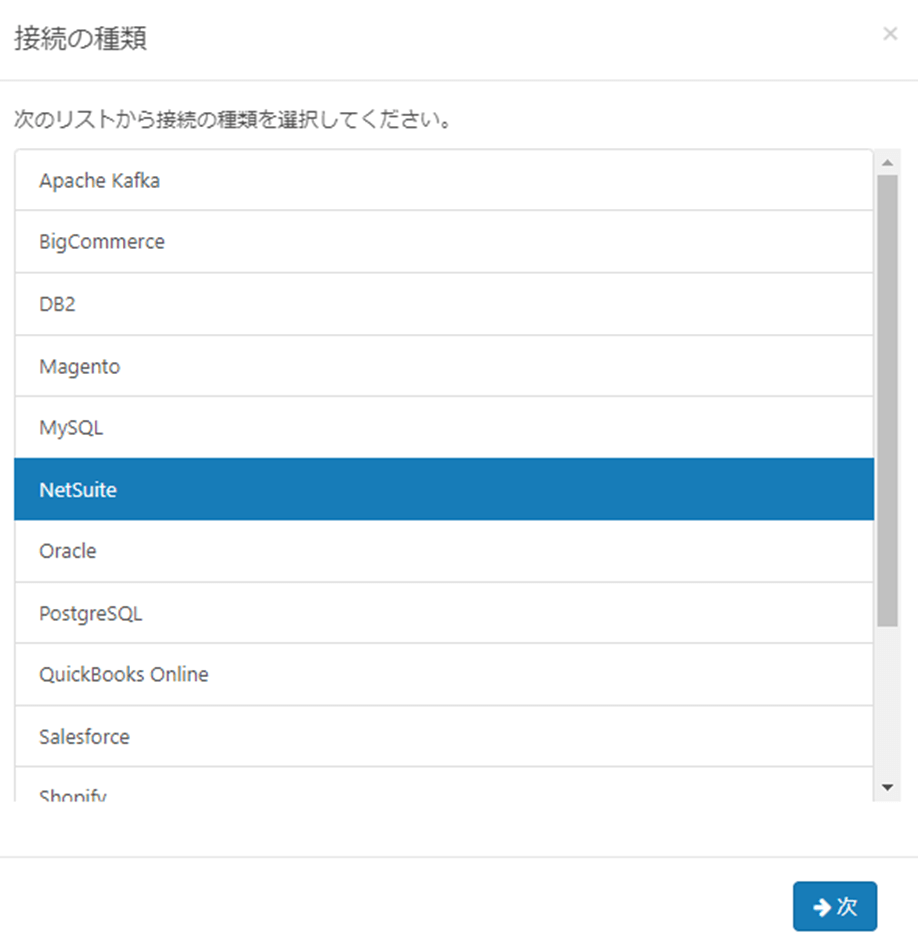The height and width of the screenshot is (947, 918).
Task: Close the 接続の種類 dialog with X
Action: tap(890, 34)
